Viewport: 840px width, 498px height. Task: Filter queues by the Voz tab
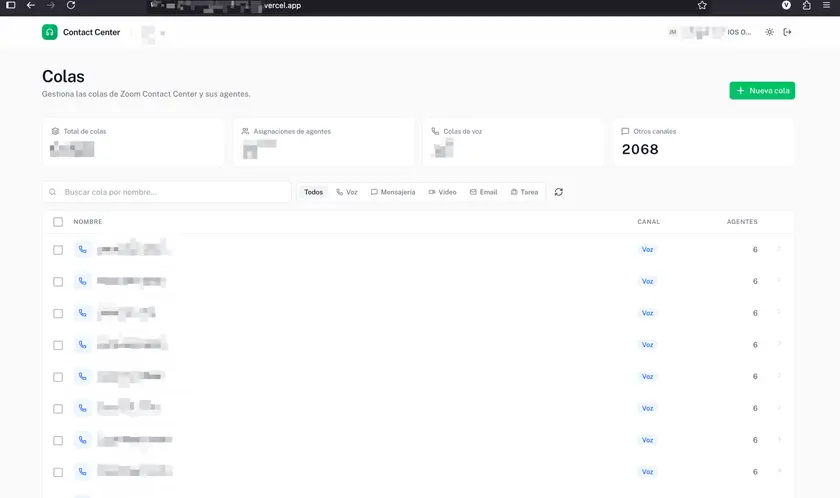click(347, 192)
